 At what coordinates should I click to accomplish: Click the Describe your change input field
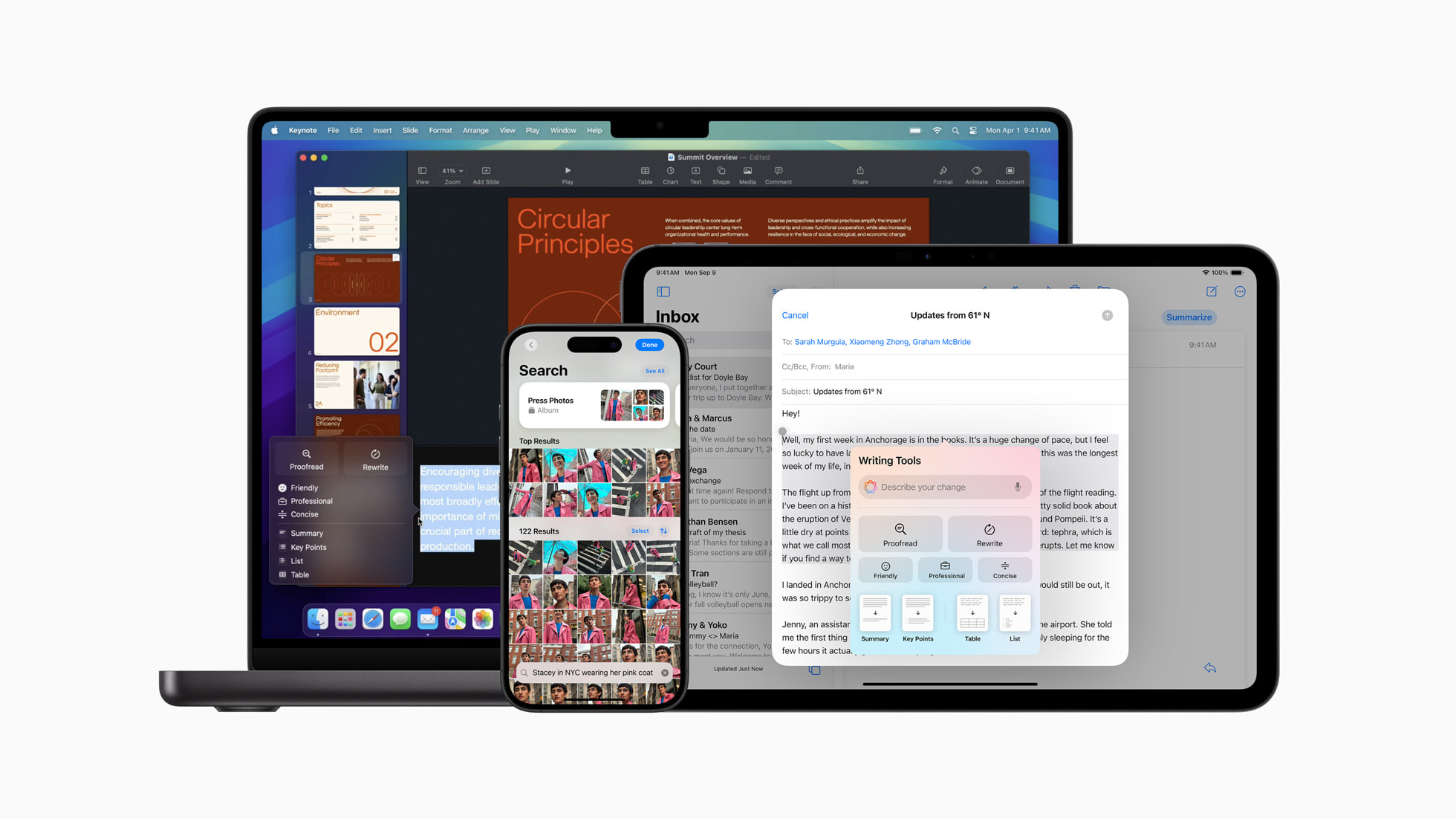click(x=944, y=487)
